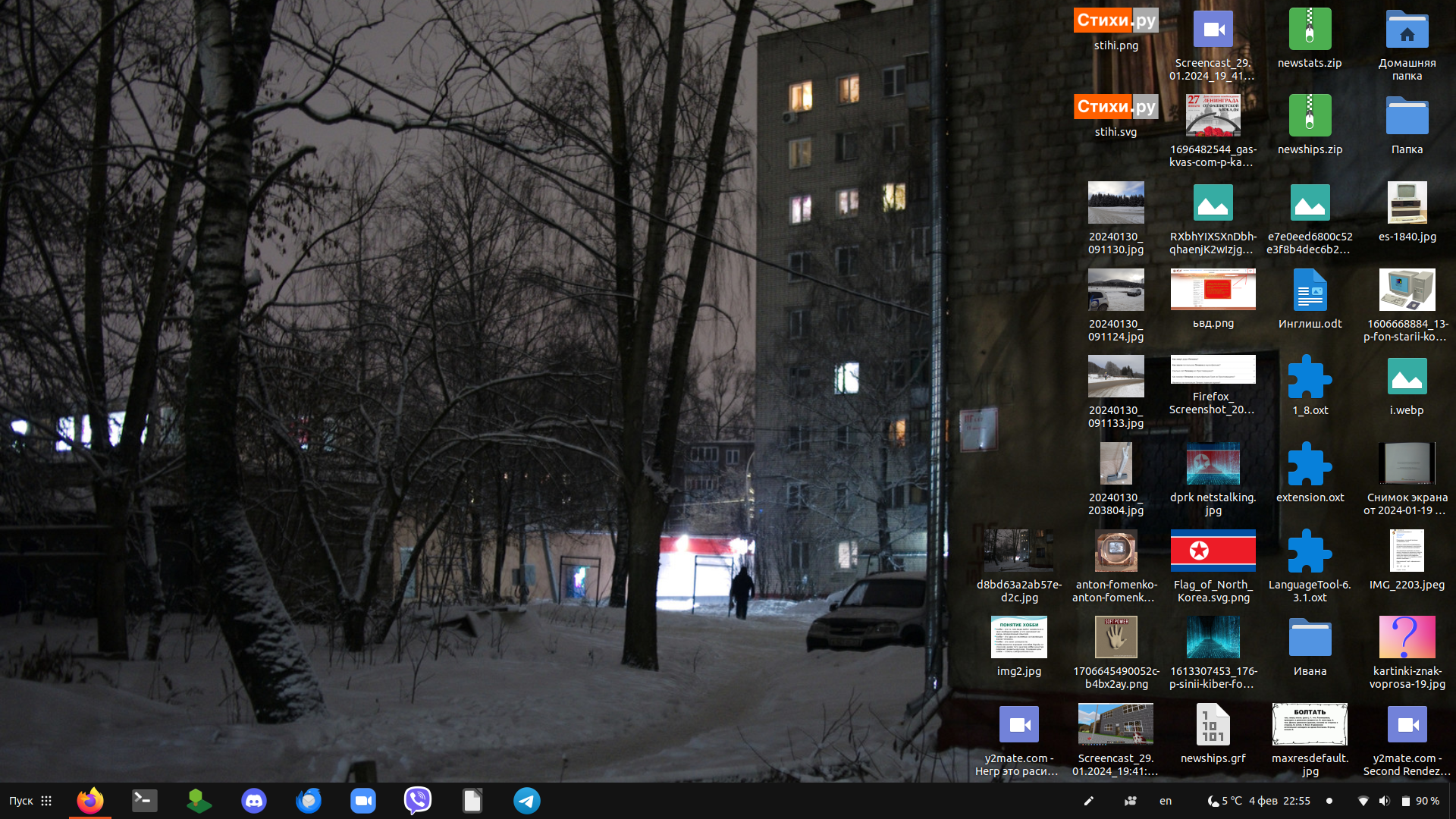
Task: Select the LanguageTool-6.3.1.oxt extension file
Action: (x=1310, y=551)
